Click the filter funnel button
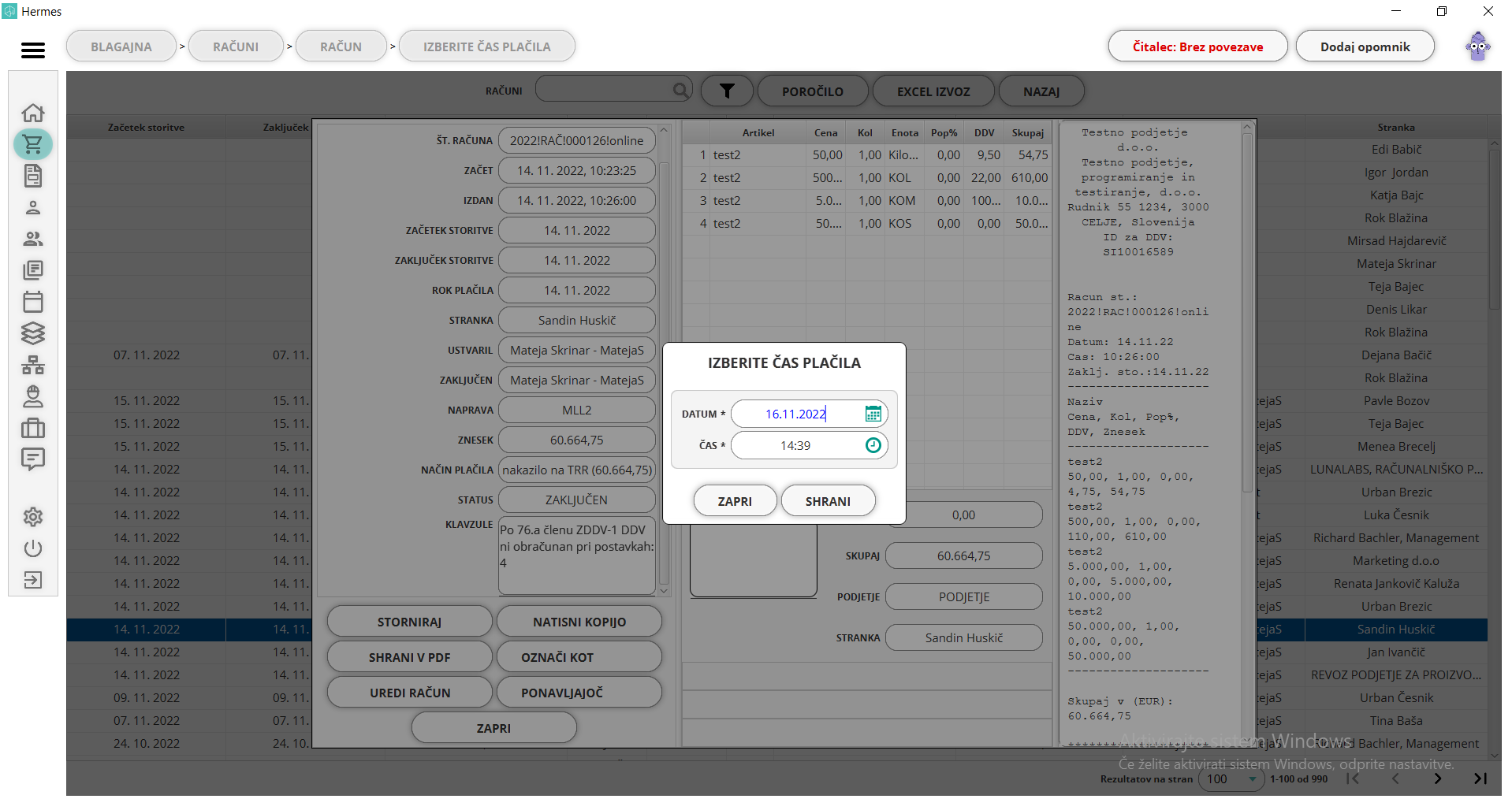 pos(727,91)
